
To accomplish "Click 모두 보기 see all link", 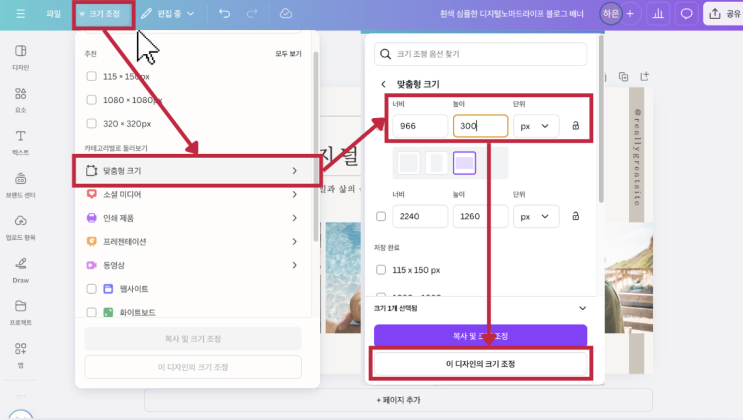I will pyautogui.click(x=288, y=54).
